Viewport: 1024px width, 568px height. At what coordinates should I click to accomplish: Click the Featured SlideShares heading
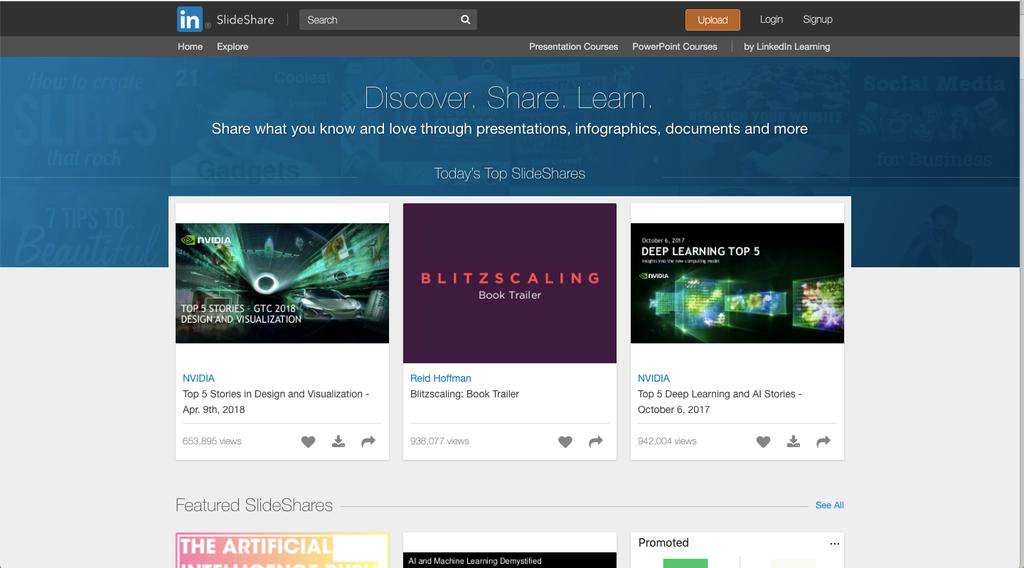(x=254, y=505)
